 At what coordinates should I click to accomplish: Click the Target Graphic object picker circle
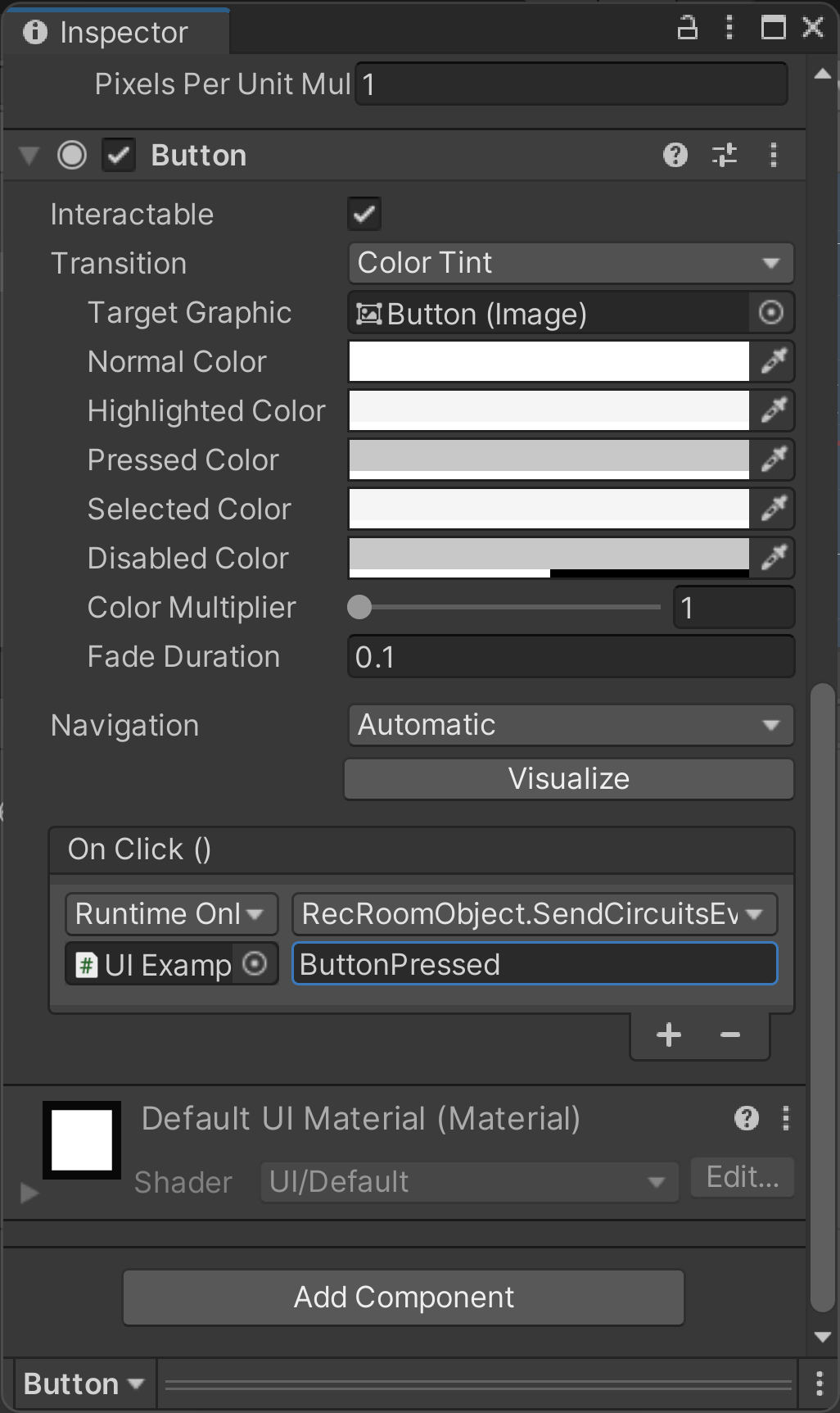pos(770,313)
